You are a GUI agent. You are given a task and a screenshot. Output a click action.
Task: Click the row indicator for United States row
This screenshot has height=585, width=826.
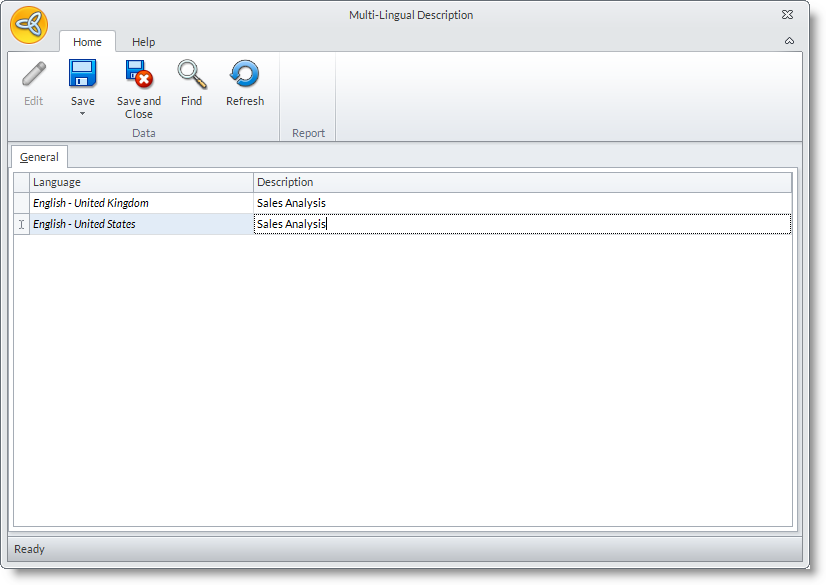click(21, 224)
